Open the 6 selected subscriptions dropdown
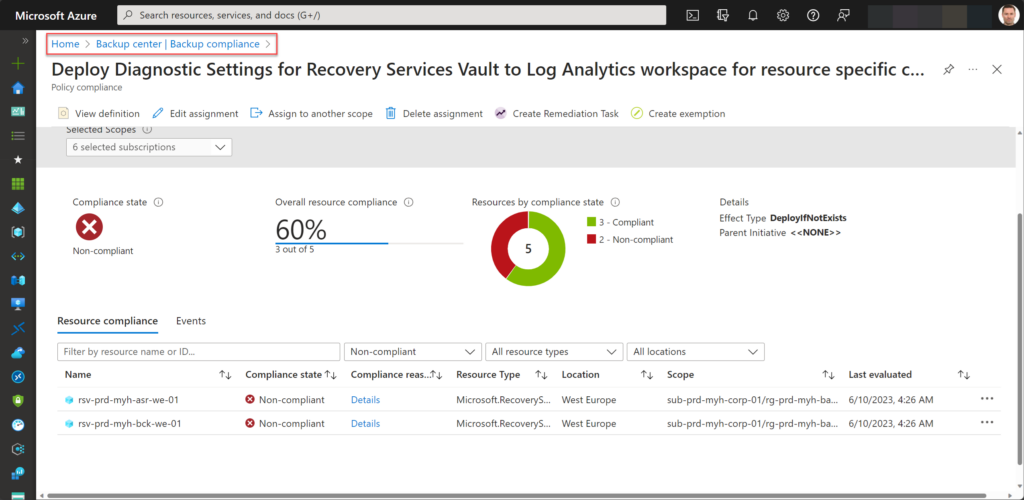 pyautogui.click(x=149, y=147)
